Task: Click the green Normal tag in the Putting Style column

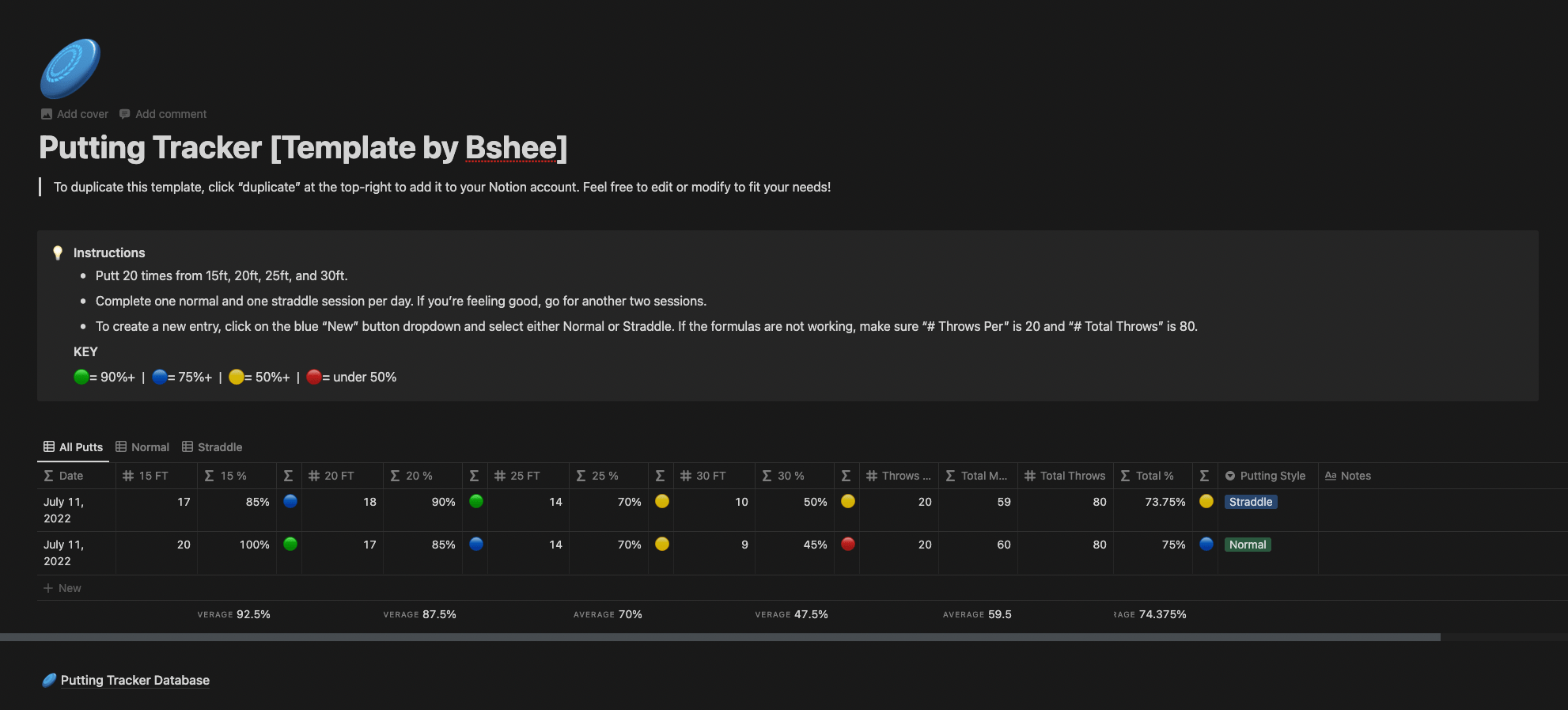Action: [x=1248, y=545]
